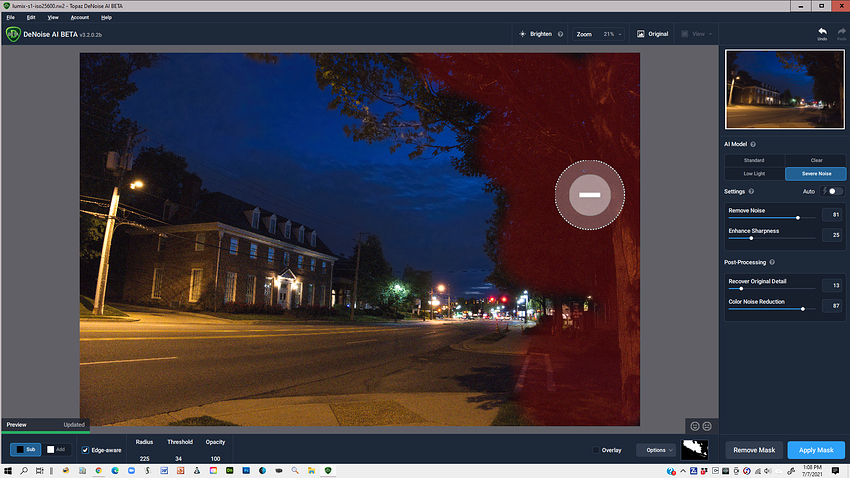Click the Apply Mask button

click(816, 450)
